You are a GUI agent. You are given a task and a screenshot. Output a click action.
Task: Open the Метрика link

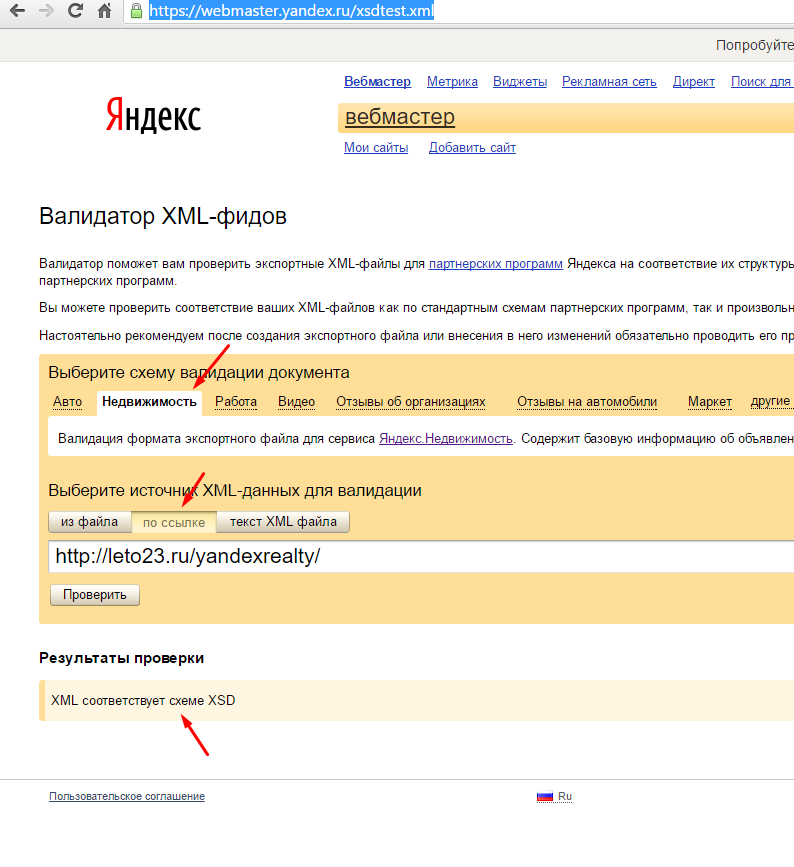[452, 82]
